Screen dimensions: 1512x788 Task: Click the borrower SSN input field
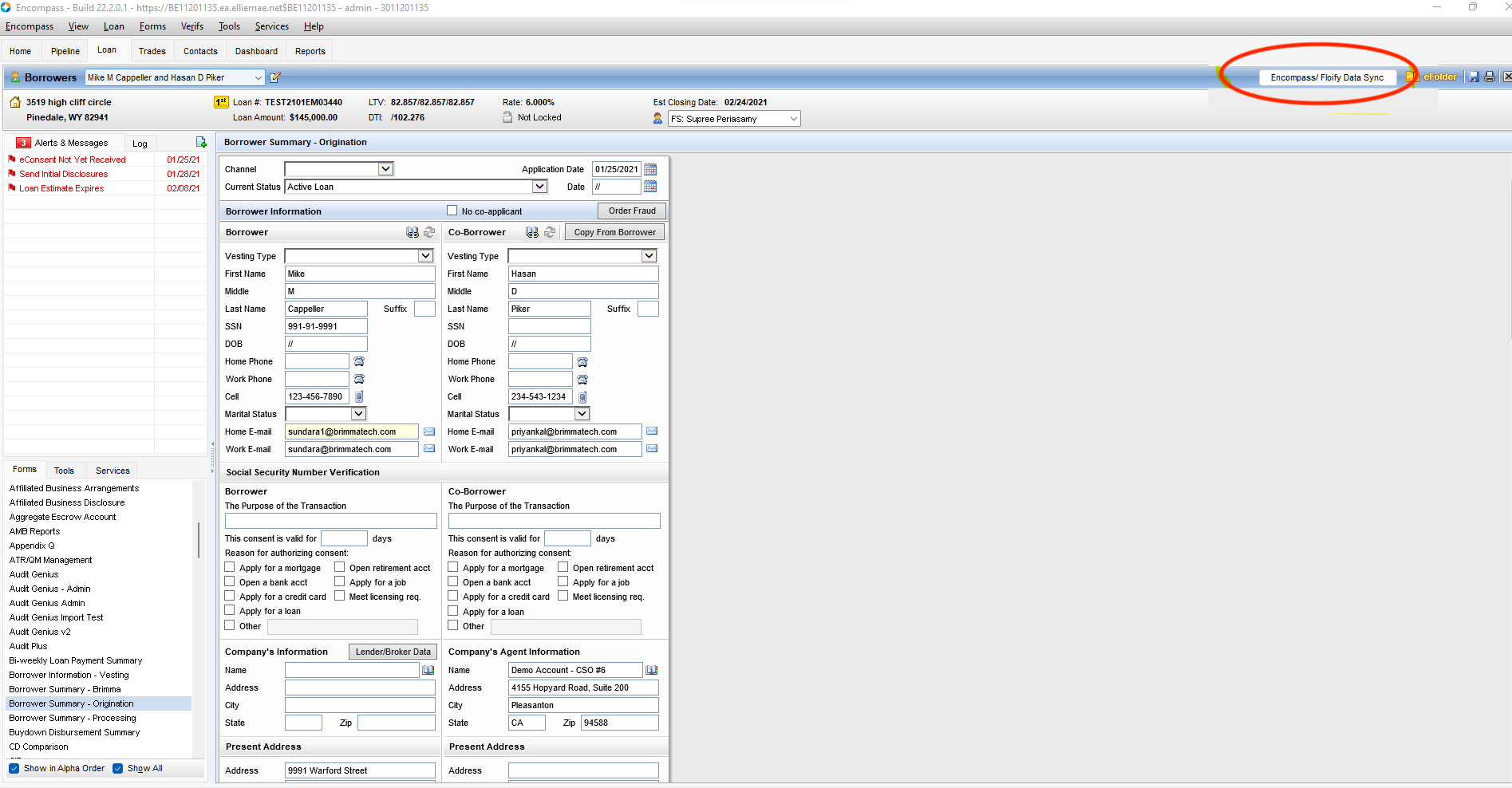pyautogui.click(x=326, y=326)
